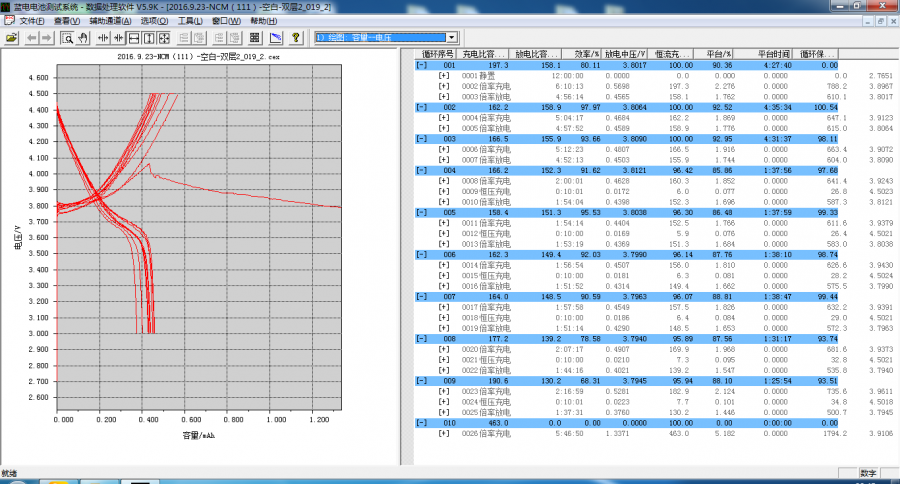
Task: Click the 放电中压/V column header
Action: click(x=624, y=54)
